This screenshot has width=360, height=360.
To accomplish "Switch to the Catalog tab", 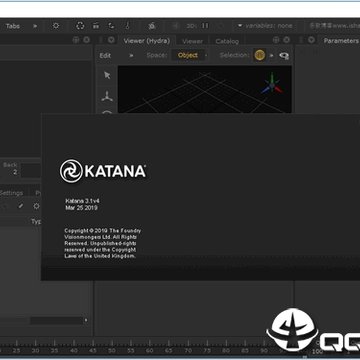I will (x=227, y=41).
